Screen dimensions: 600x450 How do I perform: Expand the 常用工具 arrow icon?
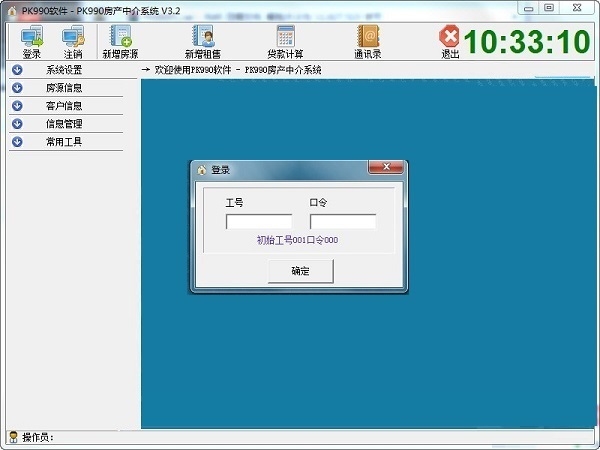pos(17,142)
